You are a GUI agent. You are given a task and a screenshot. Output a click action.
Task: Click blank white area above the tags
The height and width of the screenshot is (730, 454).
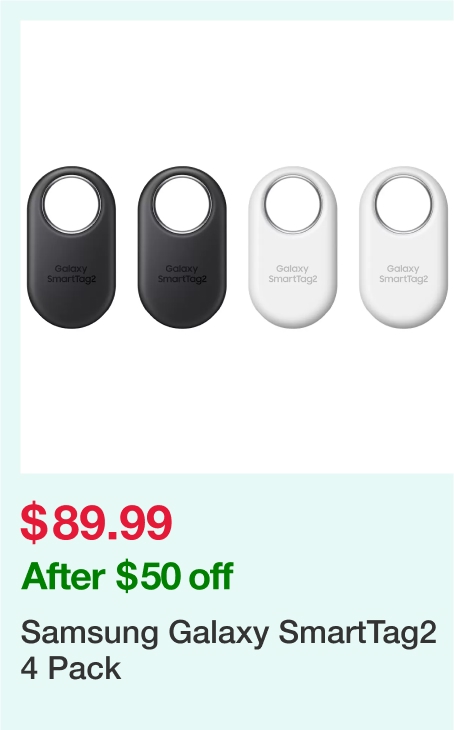(x=237, y=93)
